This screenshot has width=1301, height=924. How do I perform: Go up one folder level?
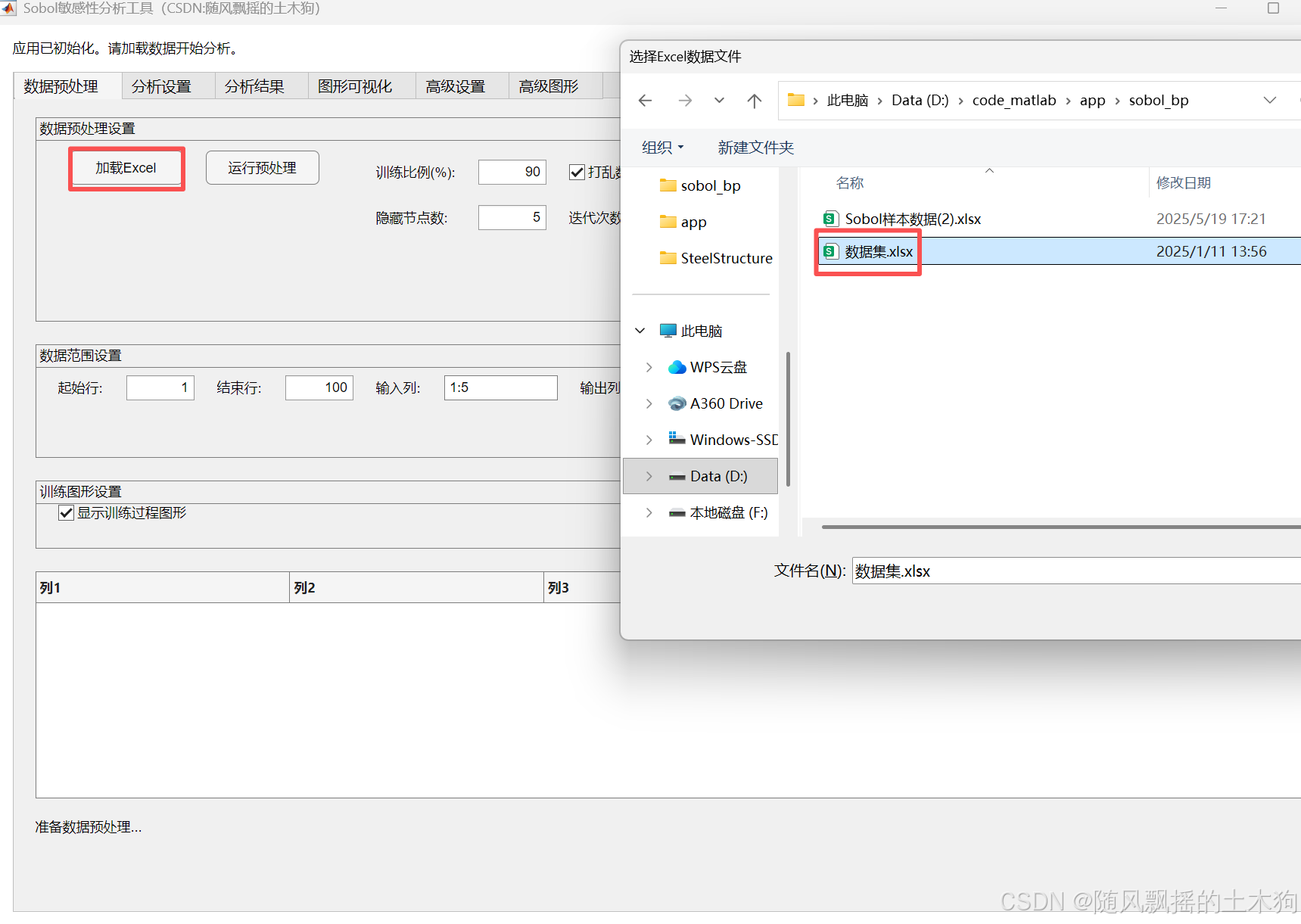755,101
